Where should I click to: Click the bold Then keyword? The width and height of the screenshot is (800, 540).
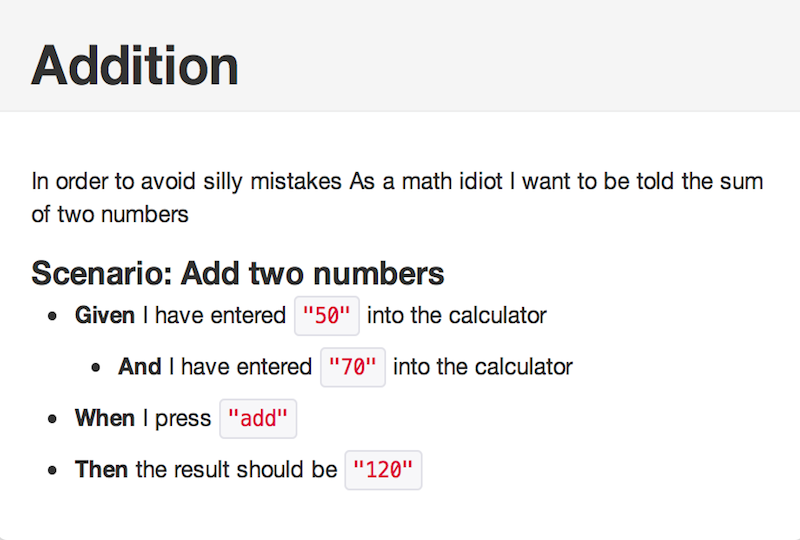point(101,470)
